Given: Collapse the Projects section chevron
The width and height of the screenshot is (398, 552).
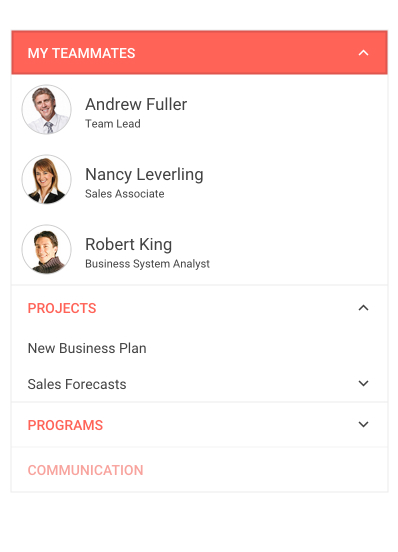Looking at the screenshot, I should tap(363, 308).
